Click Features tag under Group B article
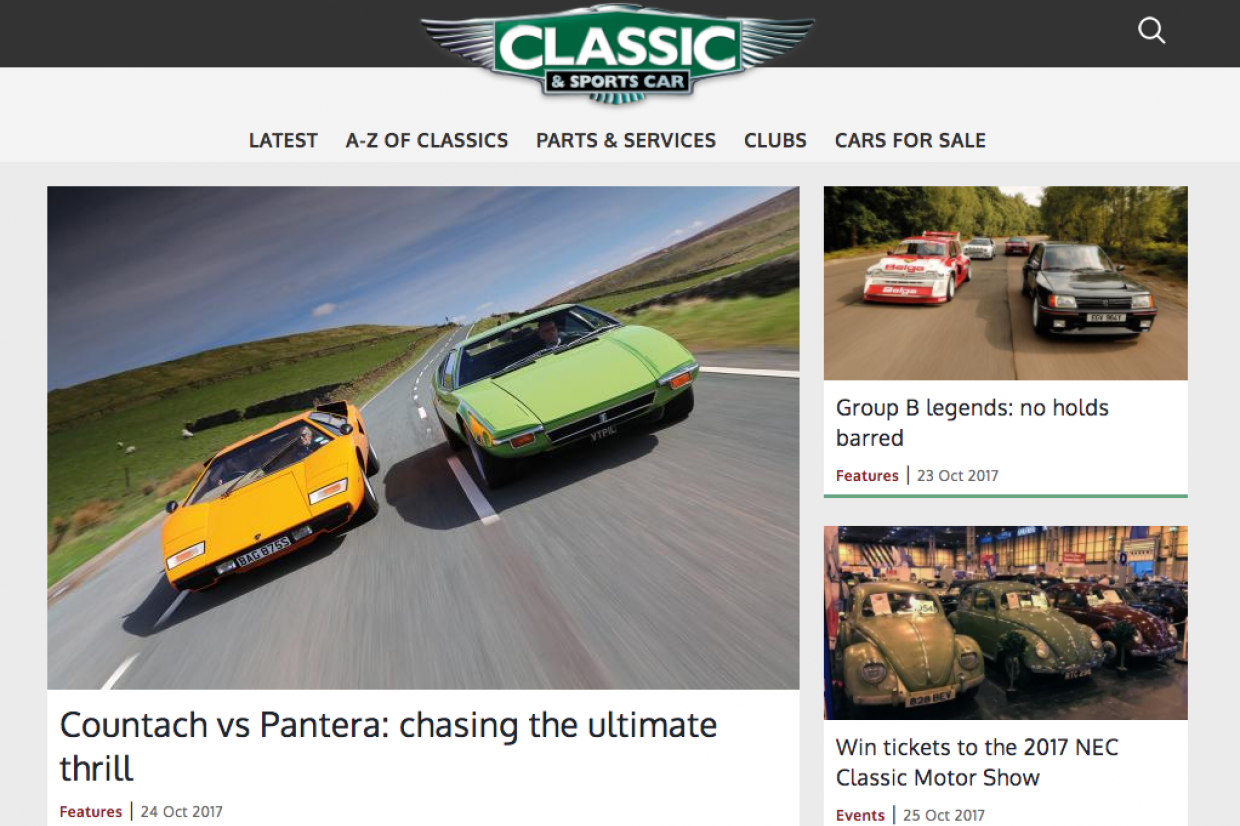The image size is (1240, 826). click(x=867, y=476)
